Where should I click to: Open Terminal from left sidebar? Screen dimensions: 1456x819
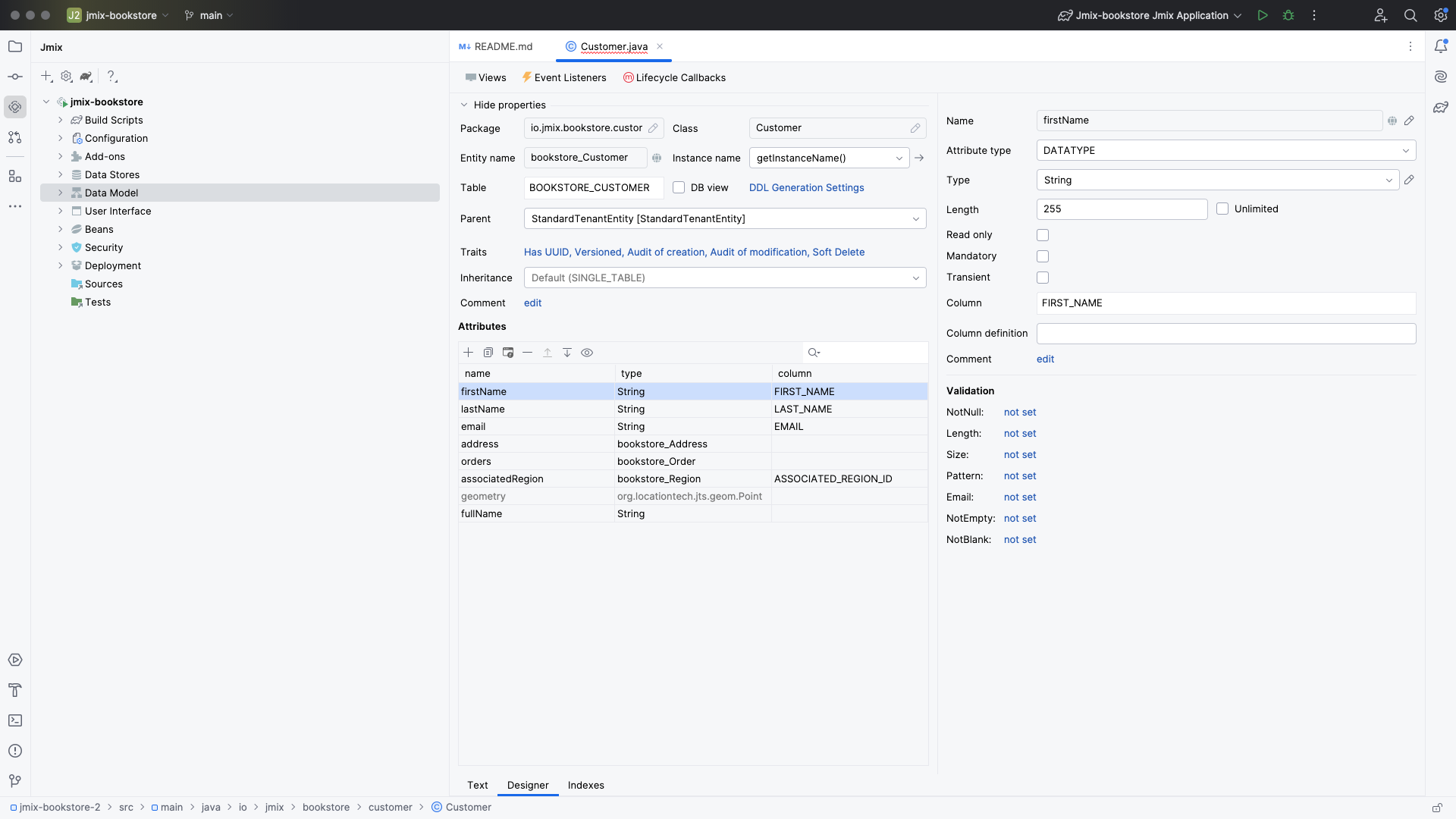tap(15, 720)
